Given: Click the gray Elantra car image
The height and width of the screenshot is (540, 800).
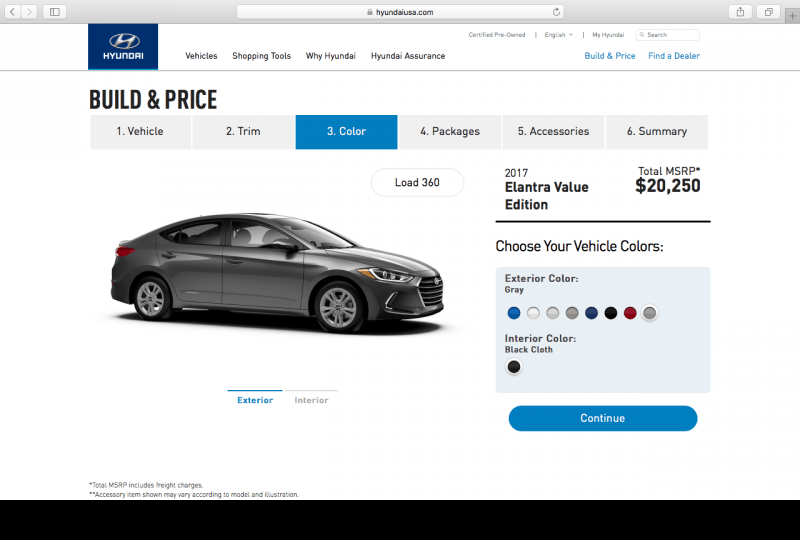Looking at the screenshot, I should [x=278, y=273].
